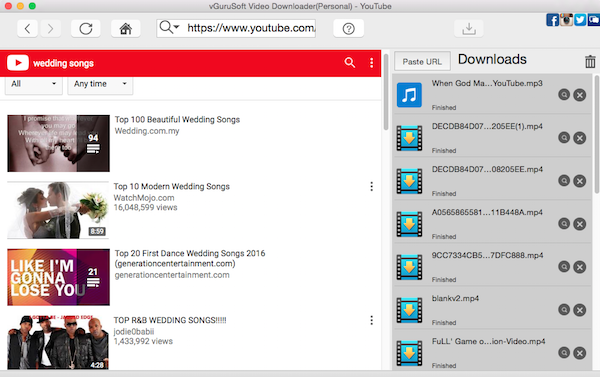Locate 9CC7334CB5...7DFC888.mp4 with magnifier
Image resolution: width=600 pixels, height=377 pixels.
[x=564, y=266]
